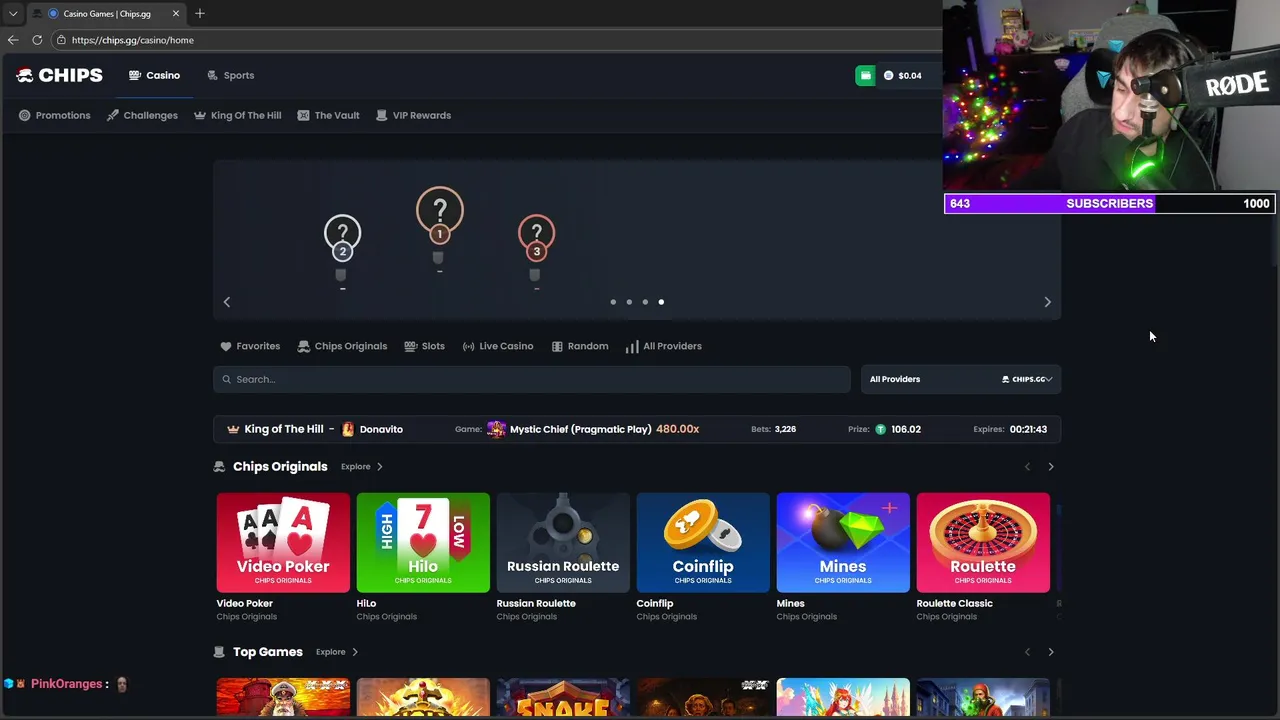The height and width of the screenshot is (720, 1280).
Task: Go back in browser
Action: (x=13, y=40)
